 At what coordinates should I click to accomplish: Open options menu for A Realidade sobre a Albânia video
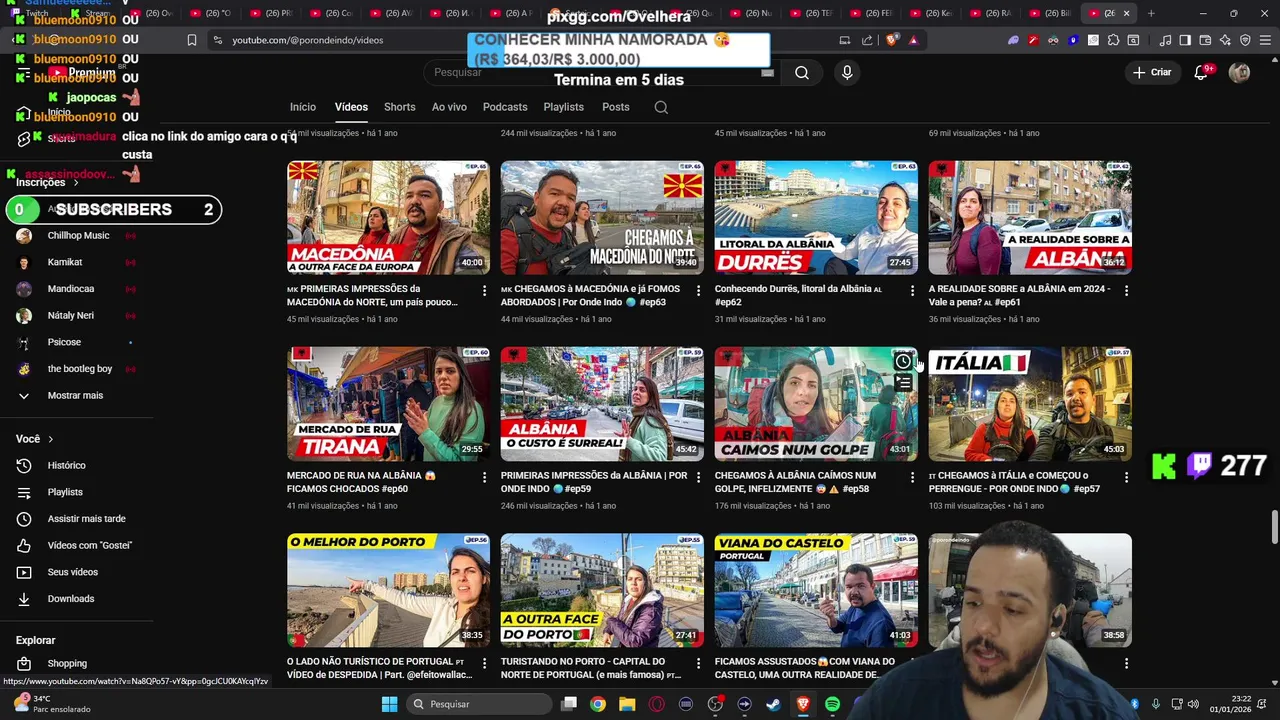point(1126,291)
